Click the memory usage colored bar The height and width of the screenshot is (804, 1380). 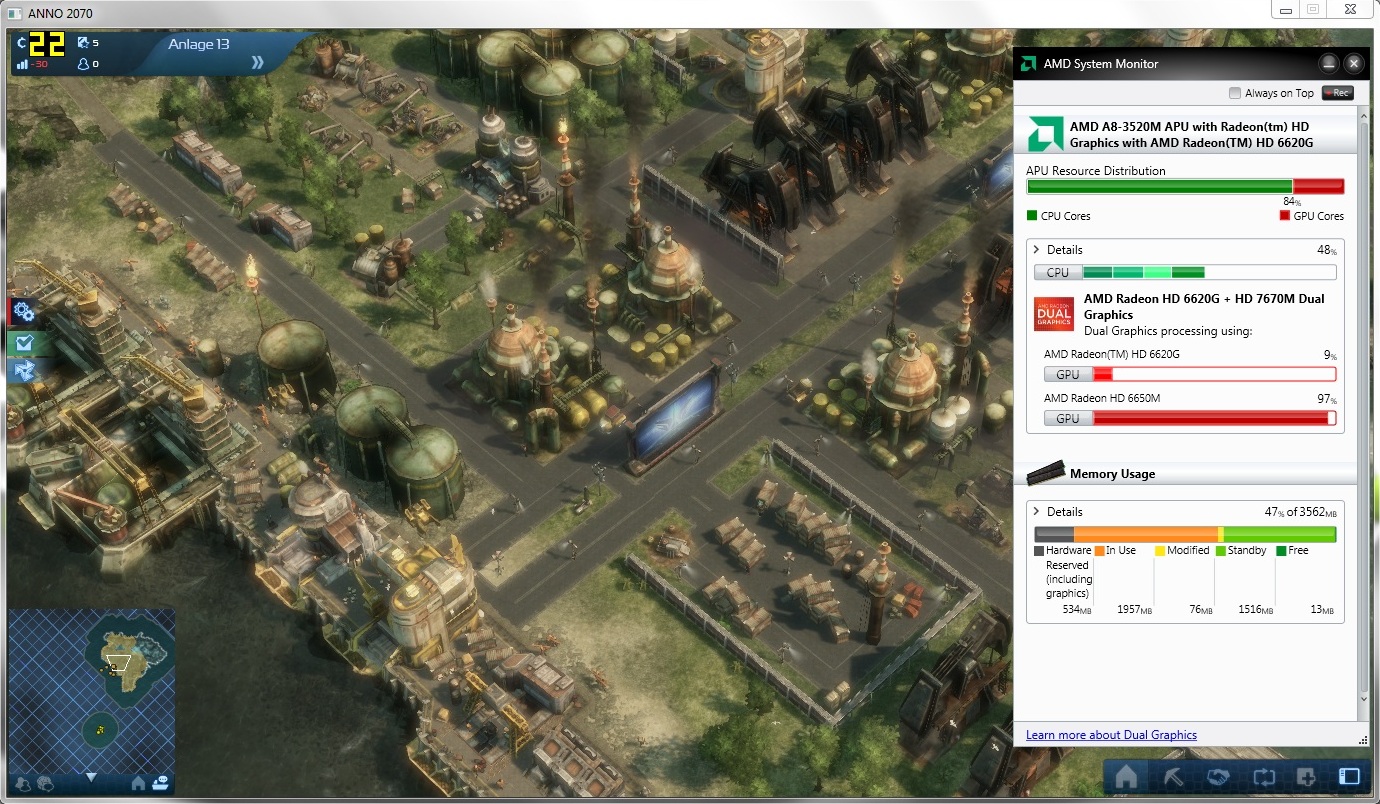[x=1185, y=534]
